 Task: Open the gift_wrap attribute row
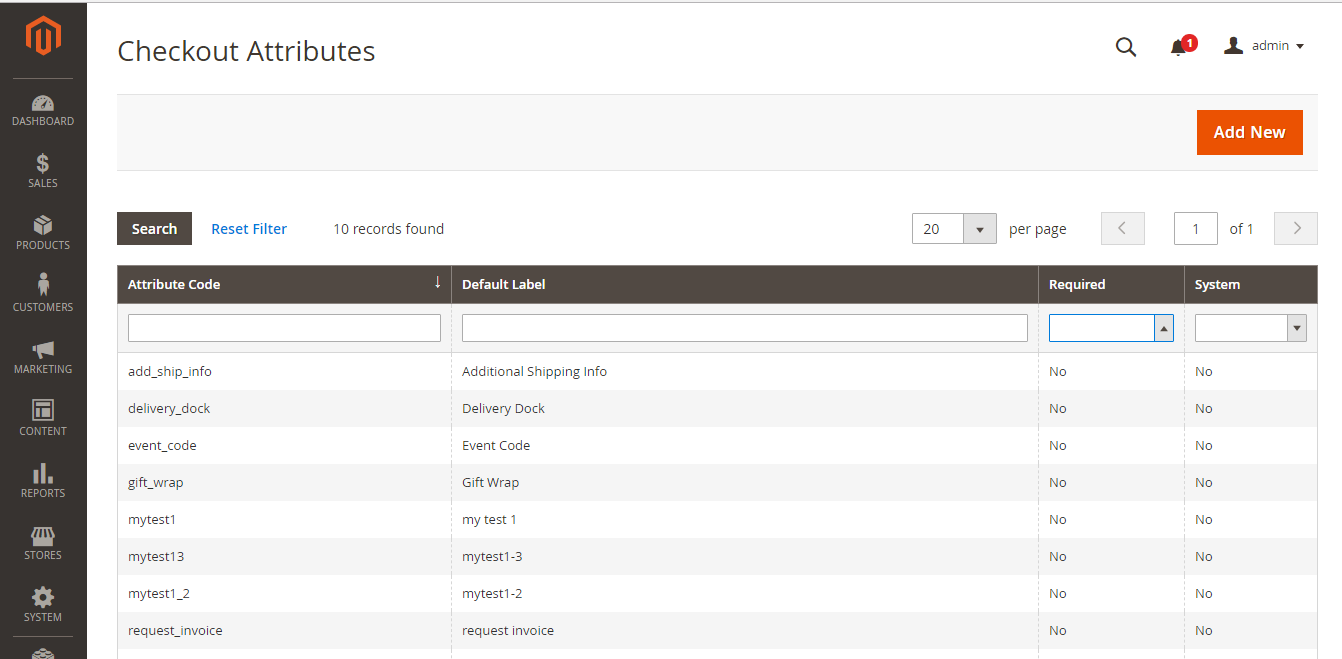point(717,482)
